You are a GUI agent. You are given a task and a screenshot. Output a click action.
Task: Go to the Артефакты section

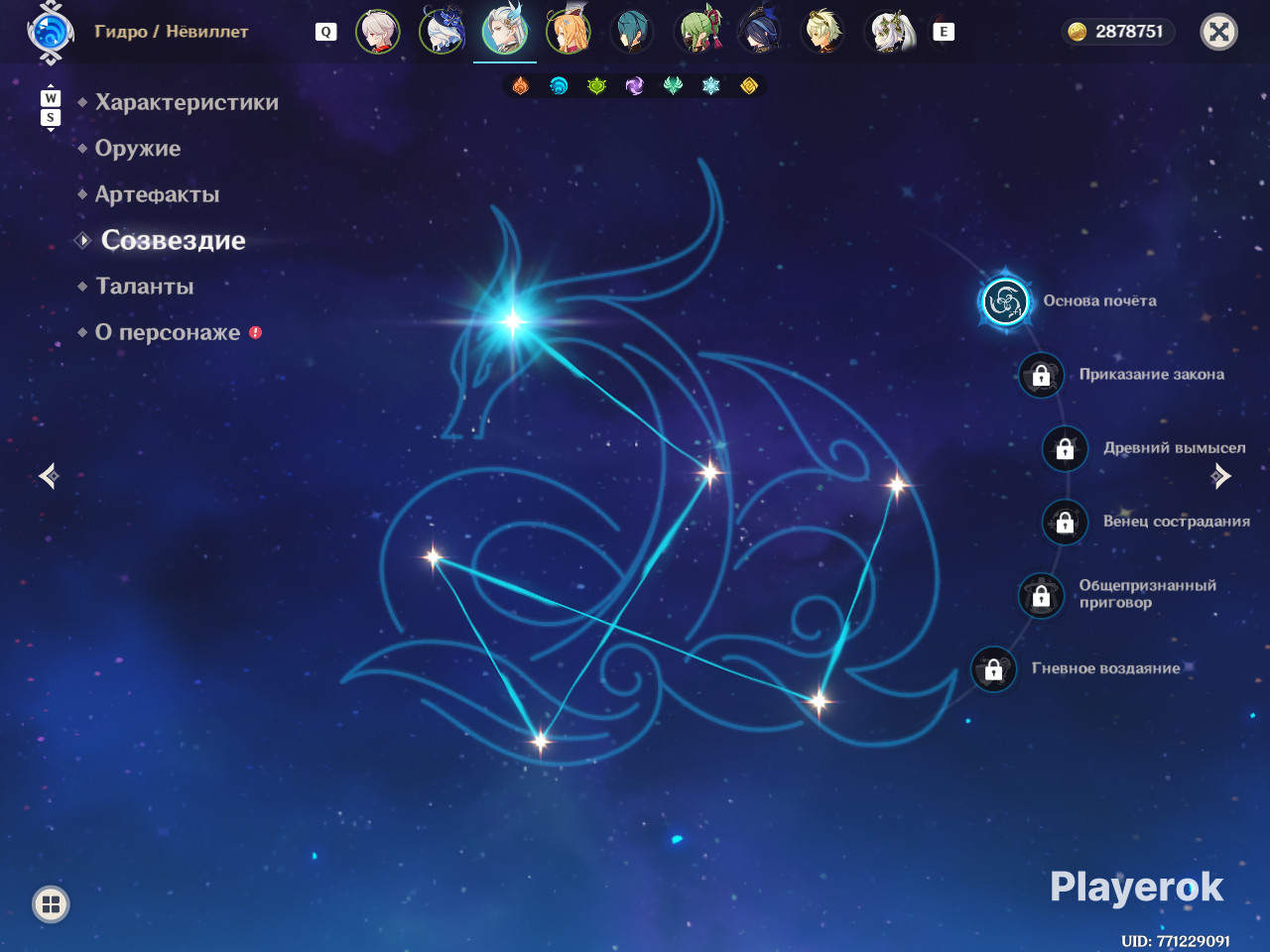click(x=157, y=194)
